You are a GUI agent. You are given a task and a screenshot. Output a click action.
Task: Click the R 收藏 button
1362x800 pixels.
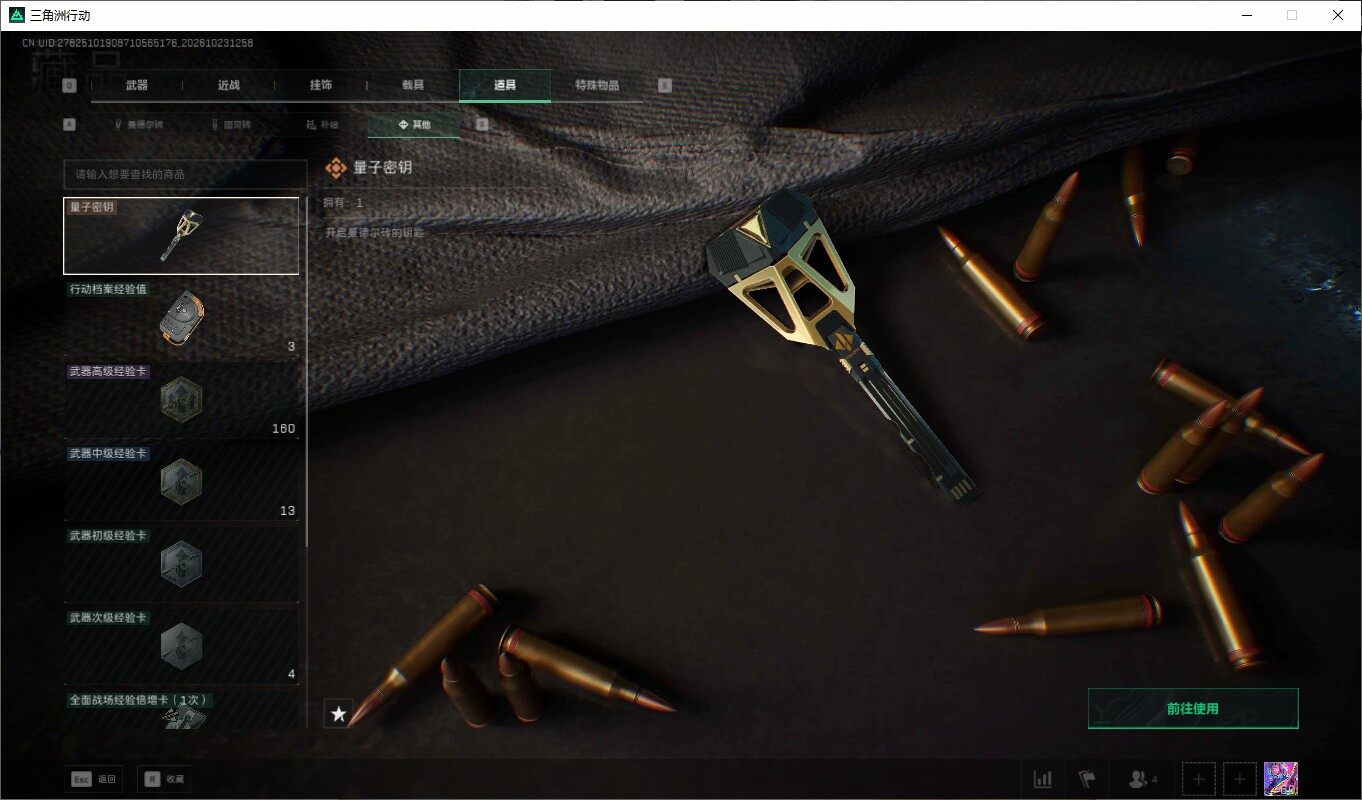pyautogui.click(x=165, y=779)
